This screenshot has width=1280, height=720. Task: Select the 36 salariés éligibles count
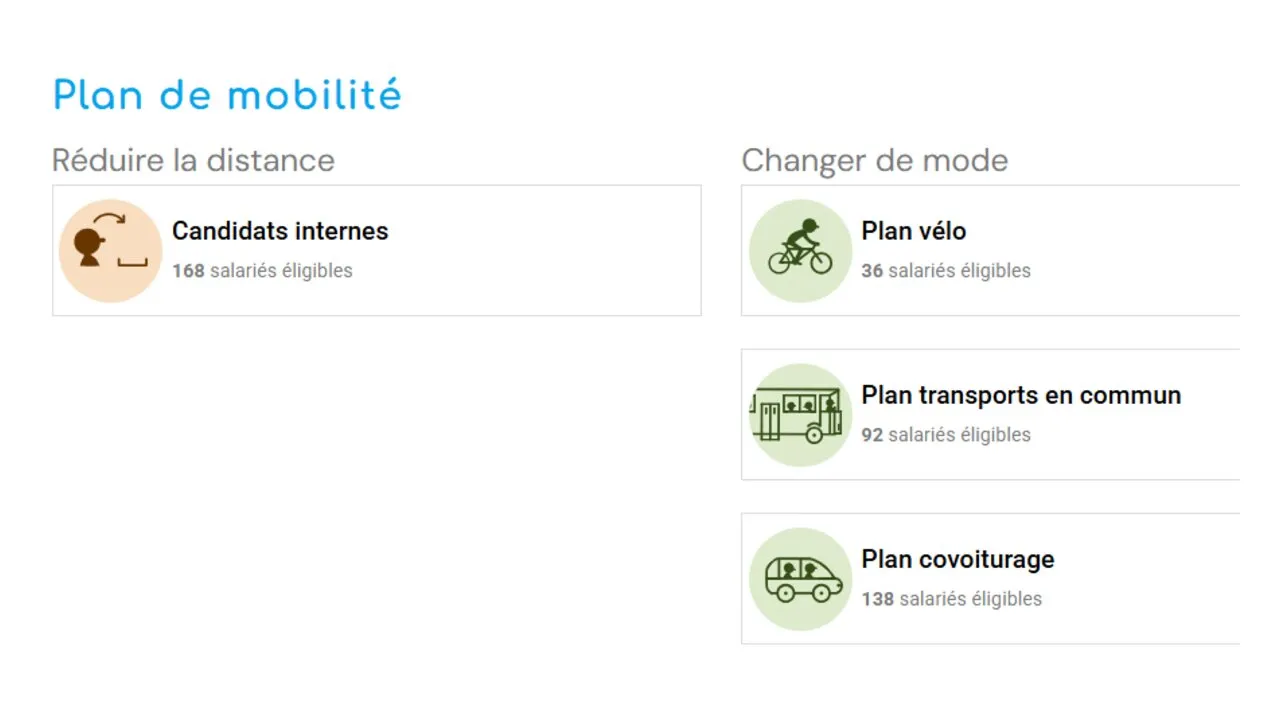click(946, 271)
